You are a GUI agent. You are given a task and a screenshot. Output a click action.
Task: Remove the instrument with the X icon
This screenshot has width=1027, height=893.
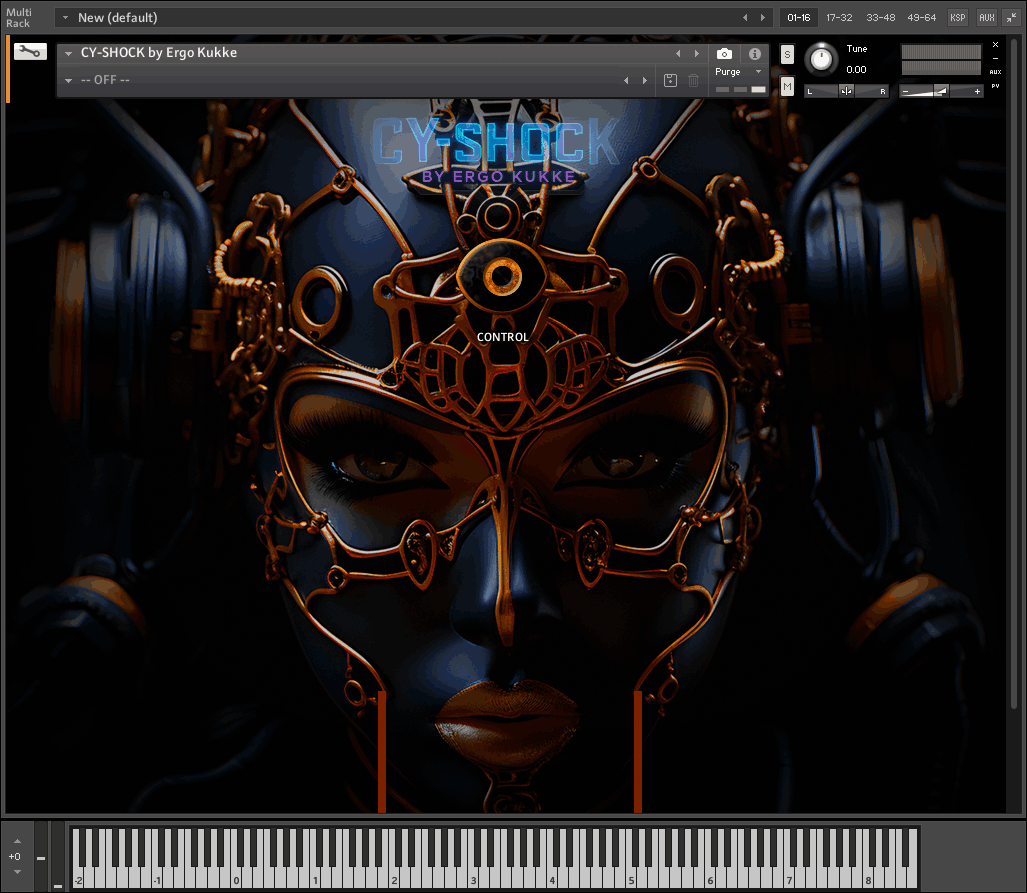click(996, 45)
